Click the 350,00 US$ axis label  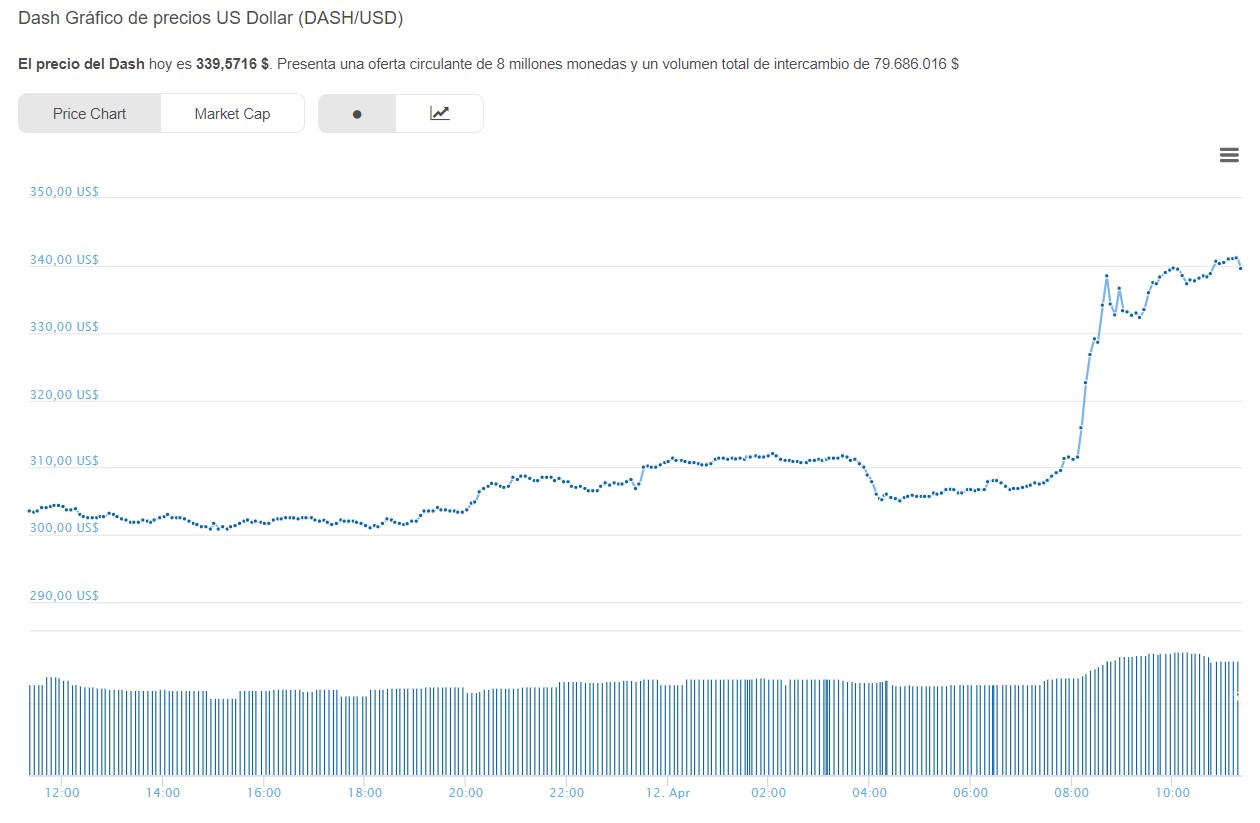coord(64,192)
